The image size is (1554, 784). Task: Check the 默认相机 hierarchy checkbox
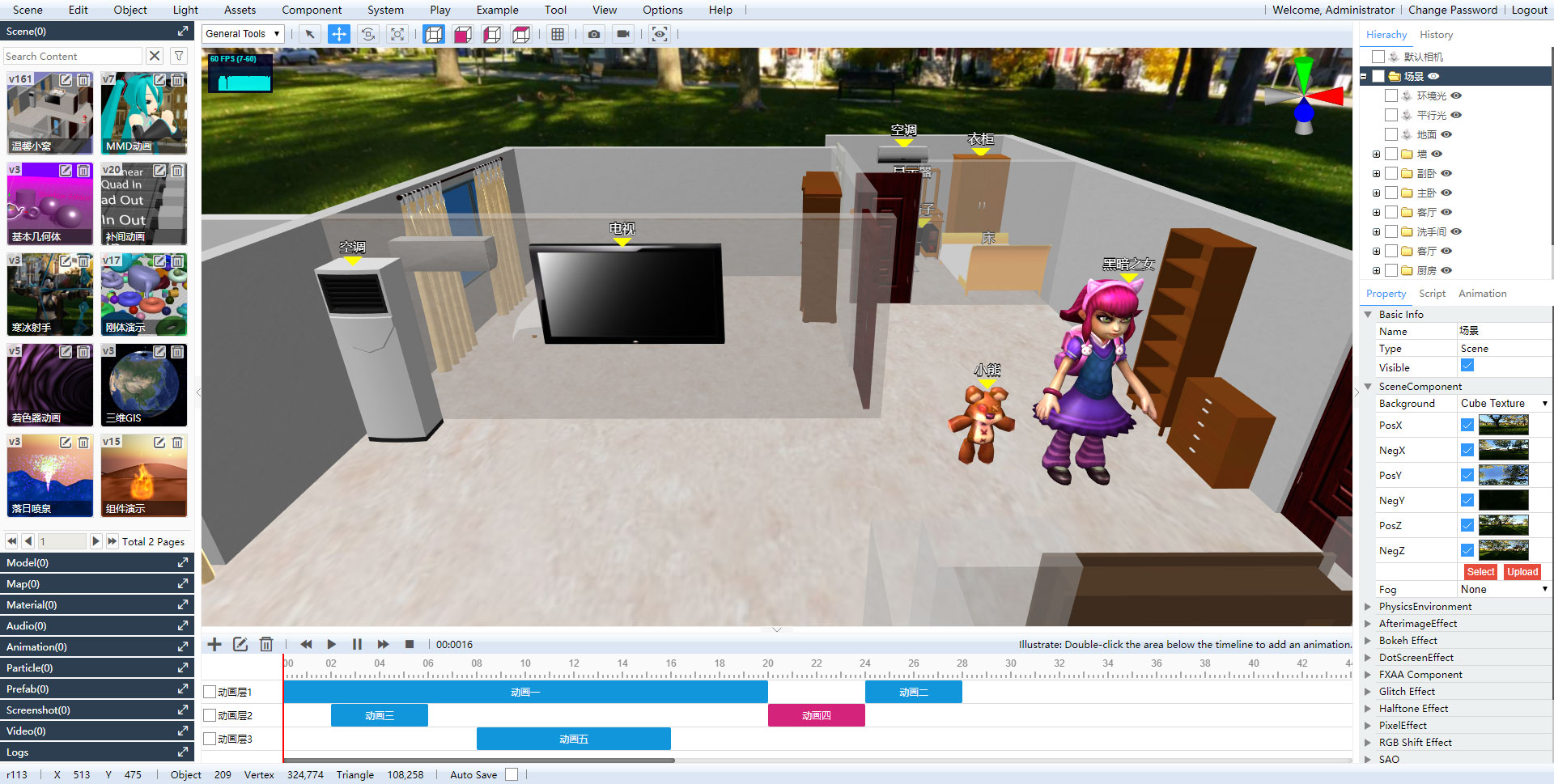1378,57
